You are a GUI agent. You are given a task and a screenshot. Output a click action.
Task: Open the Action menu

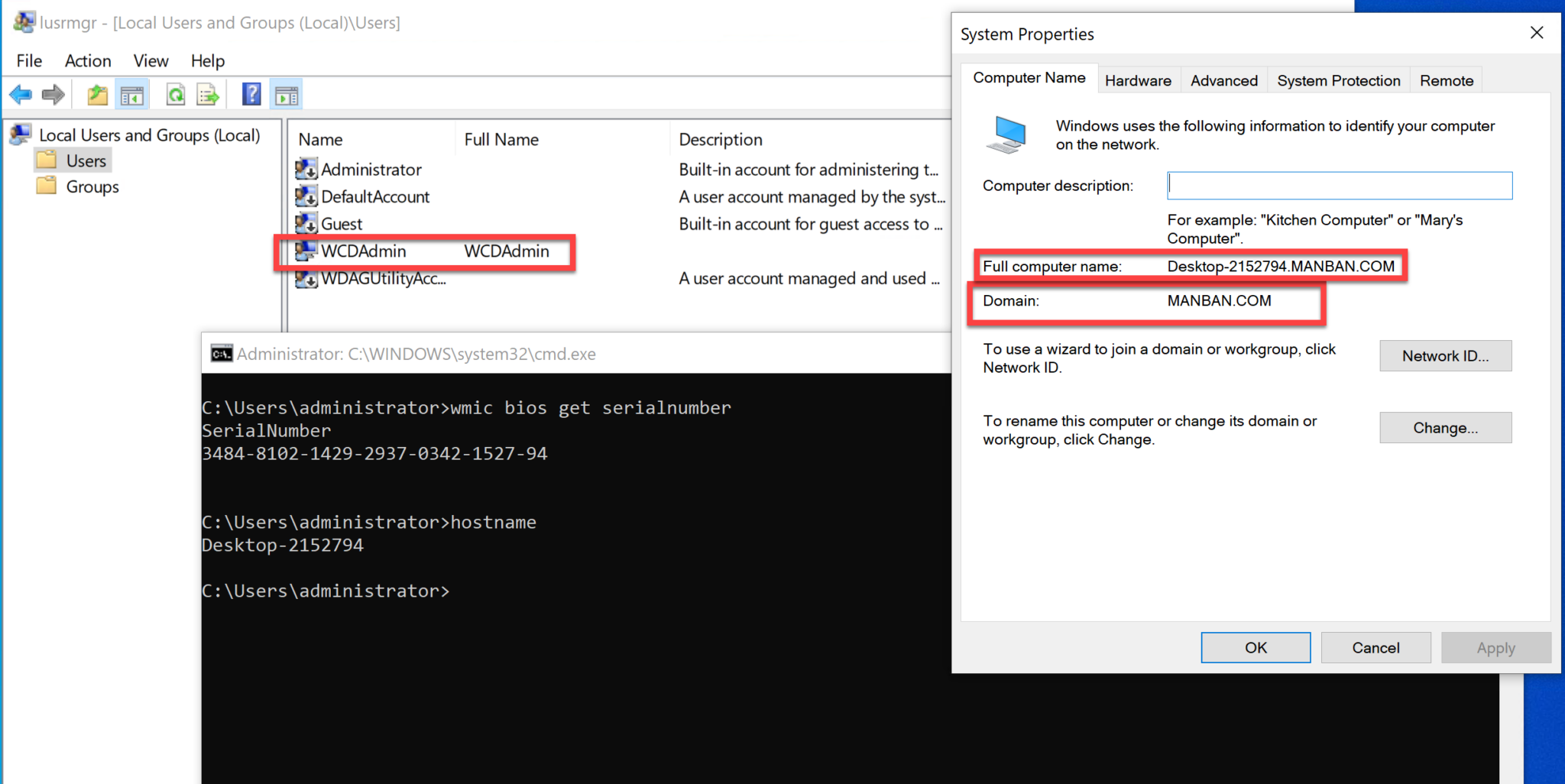(x=87, y=60)
